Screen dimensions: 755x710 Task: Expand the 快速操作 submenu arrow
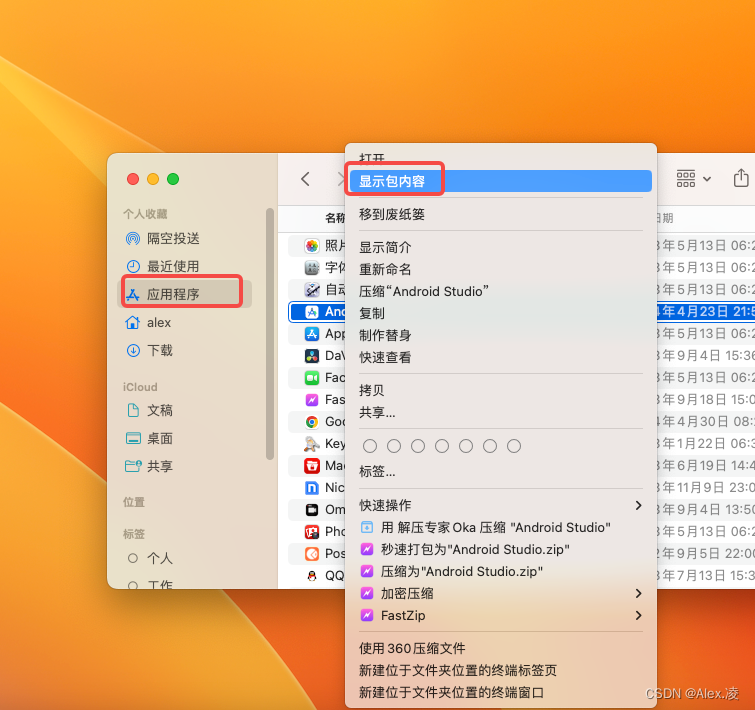(x=638, y=505)
